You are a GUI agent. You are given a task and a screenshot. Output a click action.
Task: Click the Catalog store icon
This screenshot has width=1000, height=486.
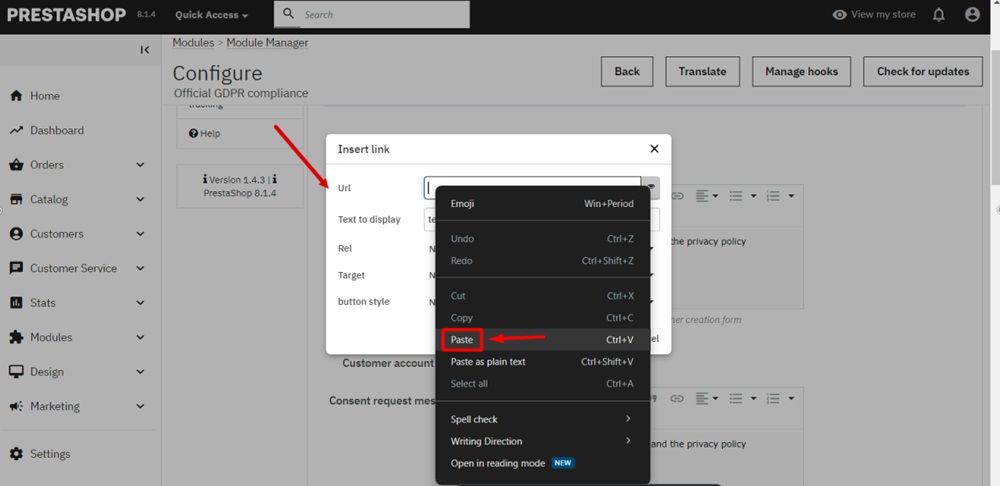pyautogui.click(x=17, y=199)
